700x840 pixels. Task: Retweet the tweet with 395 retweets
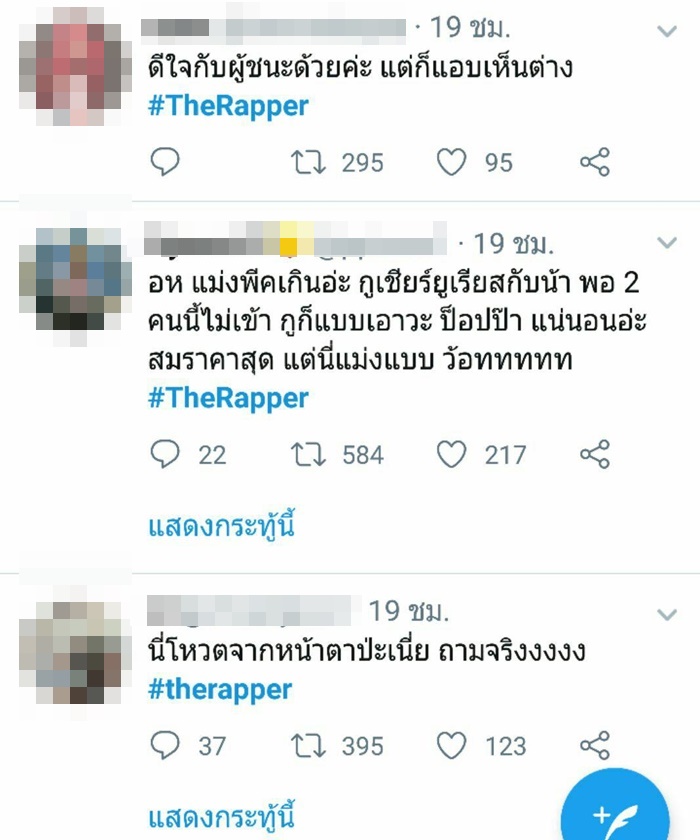pyautogui.click(x=308, y=746)
